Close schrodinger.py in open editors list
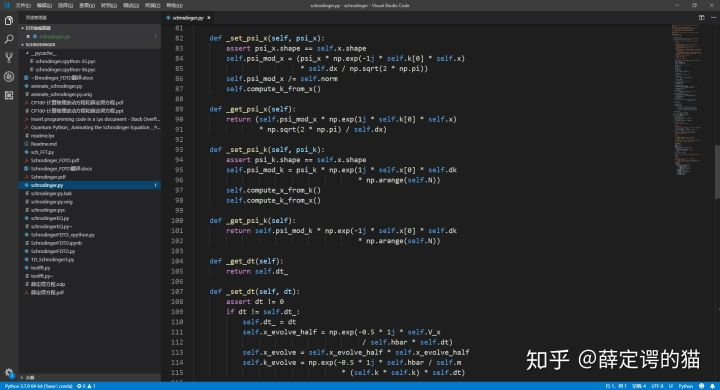Screen dimensions: 720x390 click(28, 36)
